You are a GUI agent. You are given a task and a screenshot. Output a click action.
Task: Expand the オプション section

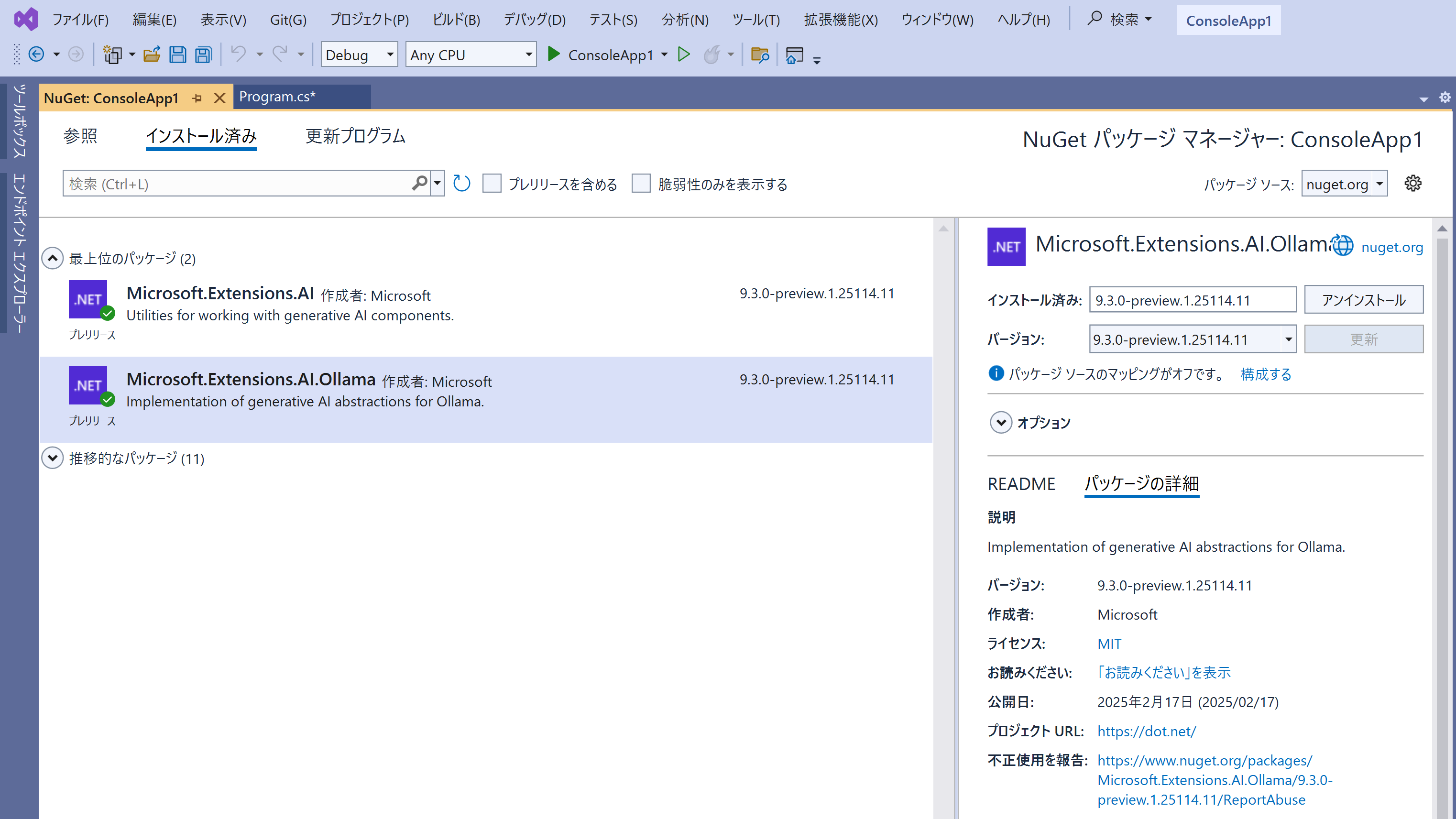tap(1001, 422)
